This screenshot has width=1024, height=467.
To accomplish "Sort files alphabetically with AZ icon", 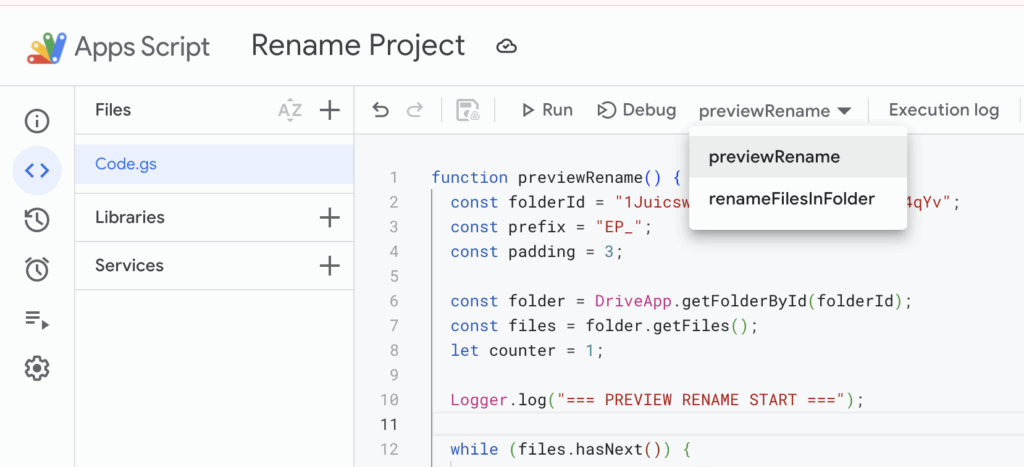I will click(x=289, y=110).
